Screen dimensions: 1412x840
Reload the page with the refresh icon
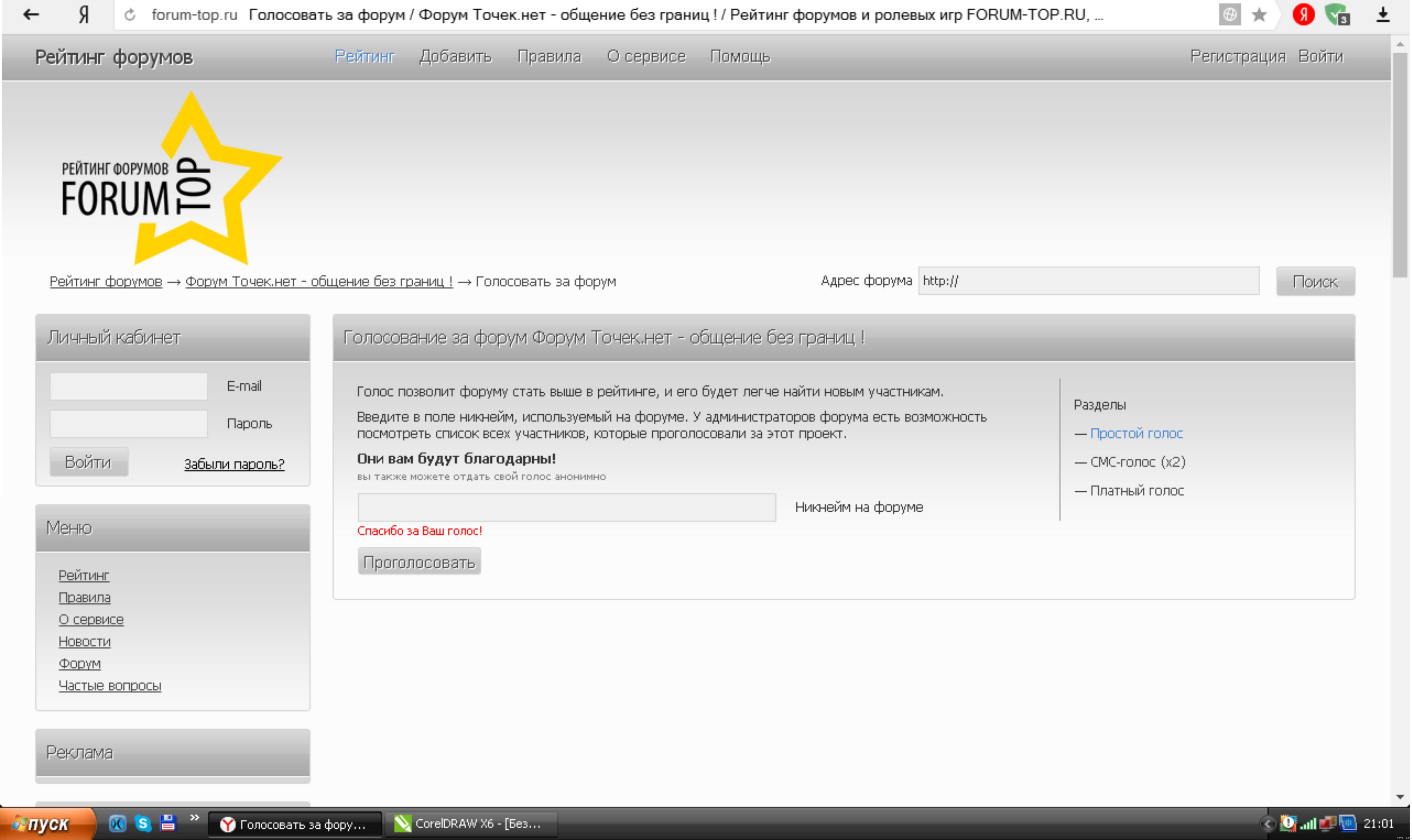130,15
